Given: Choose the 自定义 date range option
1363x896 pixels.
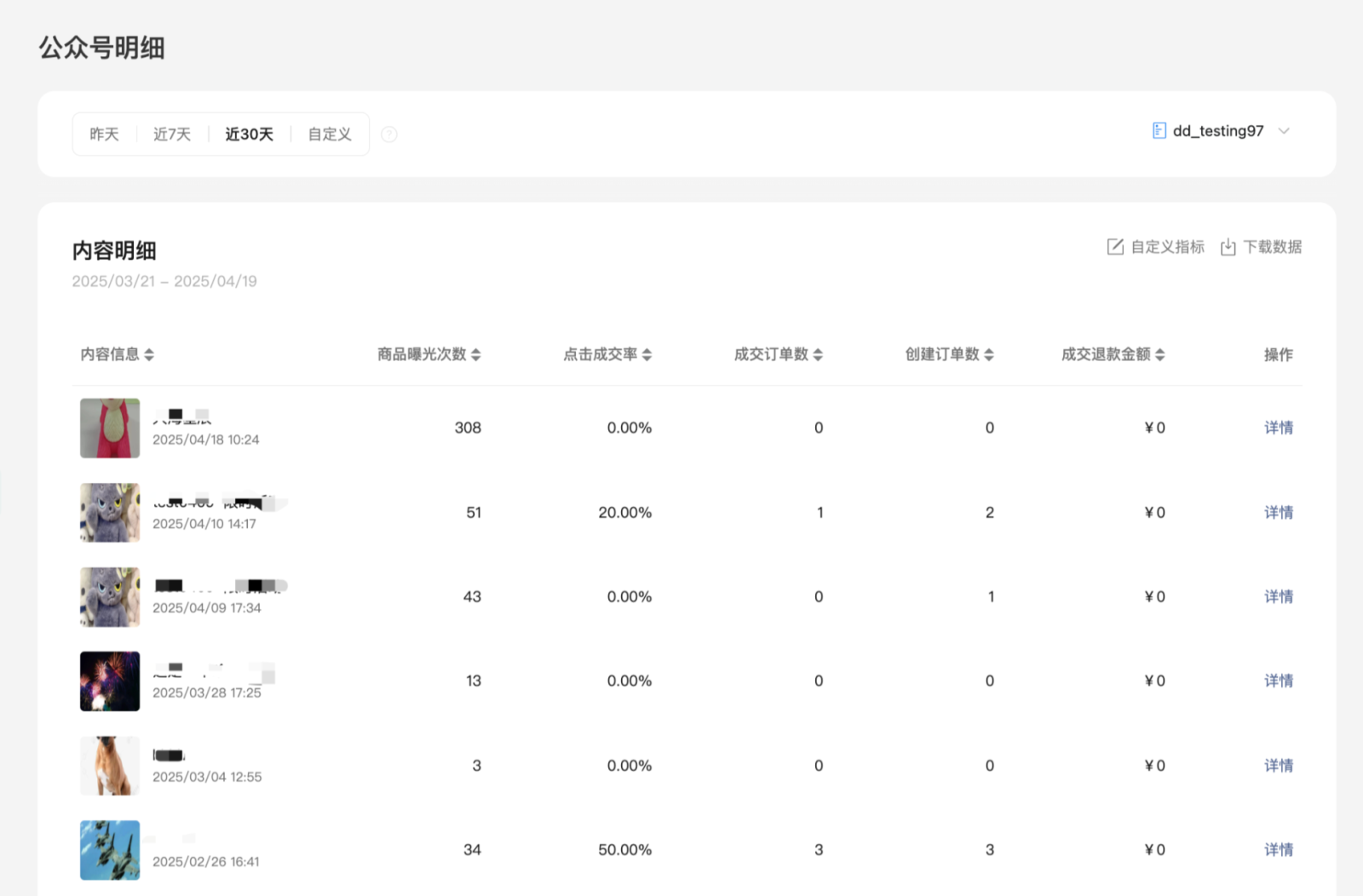Looking at the screenshot, I should (330, 135).
